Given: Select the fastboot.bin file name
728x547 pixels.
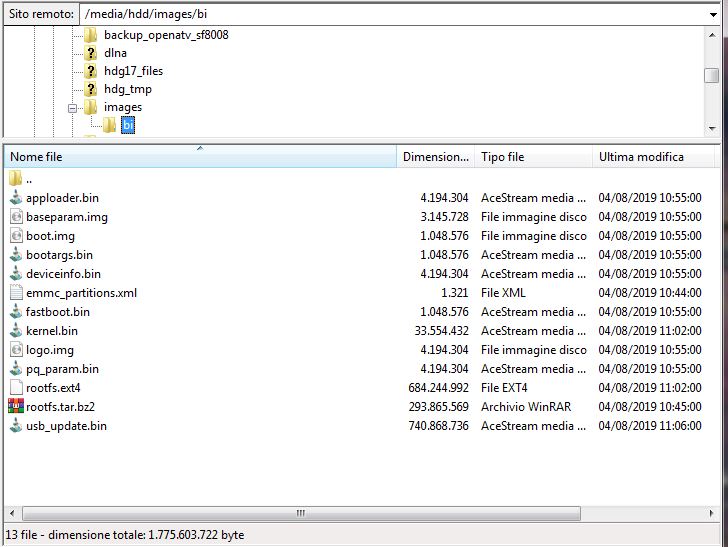Looking at the screenshot, I should pyautogui.click(x=58, y=312).
